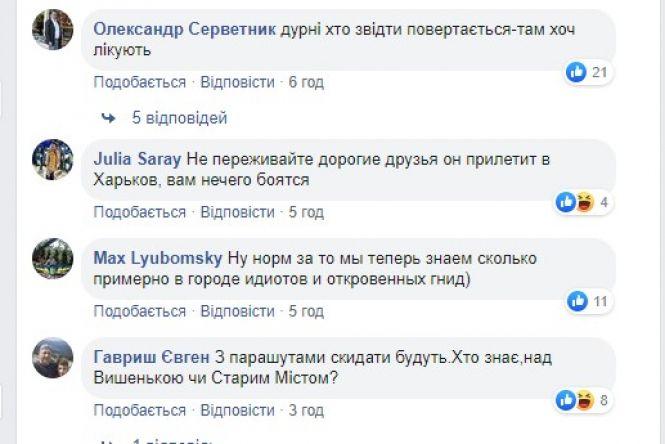665x444 pixels.
Task: Click reaction icons on Гавриш Євген's comment
Action: tap(575, 401)
